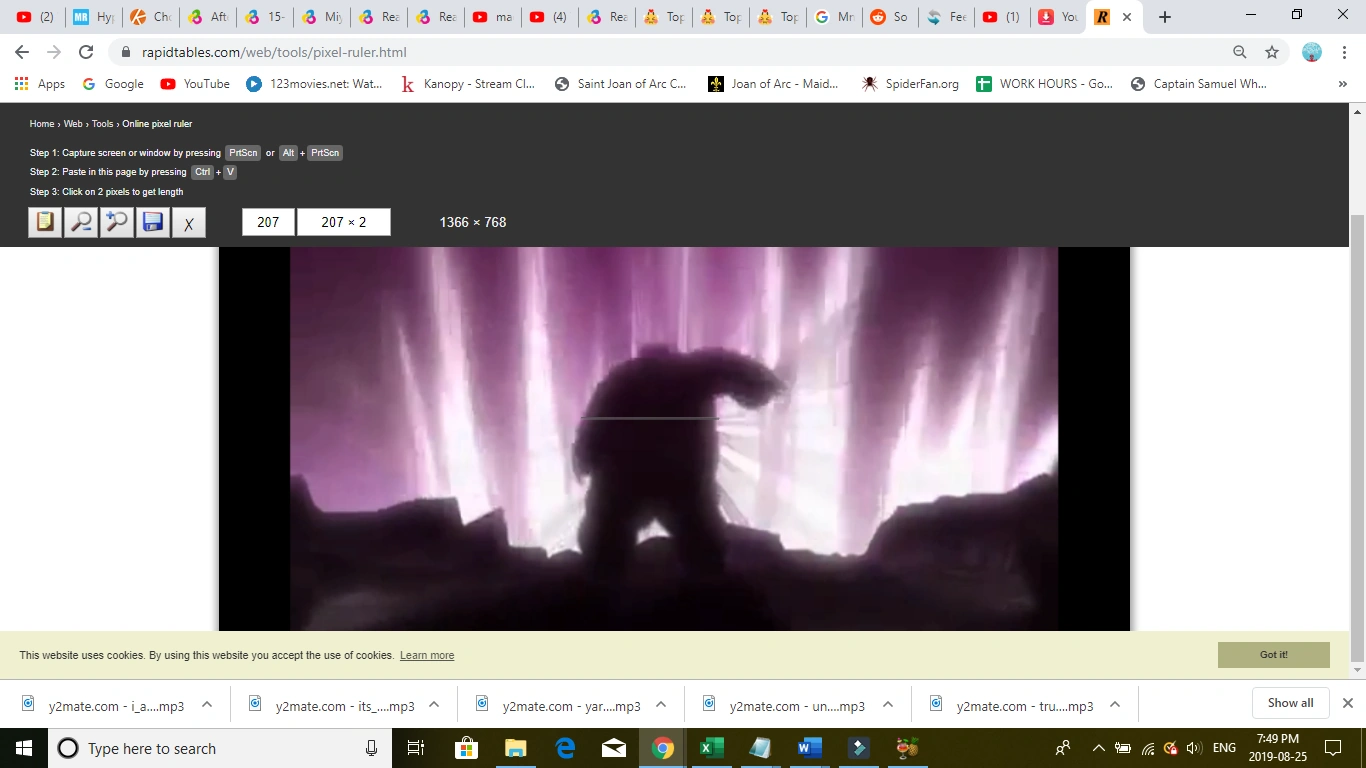1366x768 pixels.
Task: Open the WORK HOURS bookmark
Action: (1044, 84)
